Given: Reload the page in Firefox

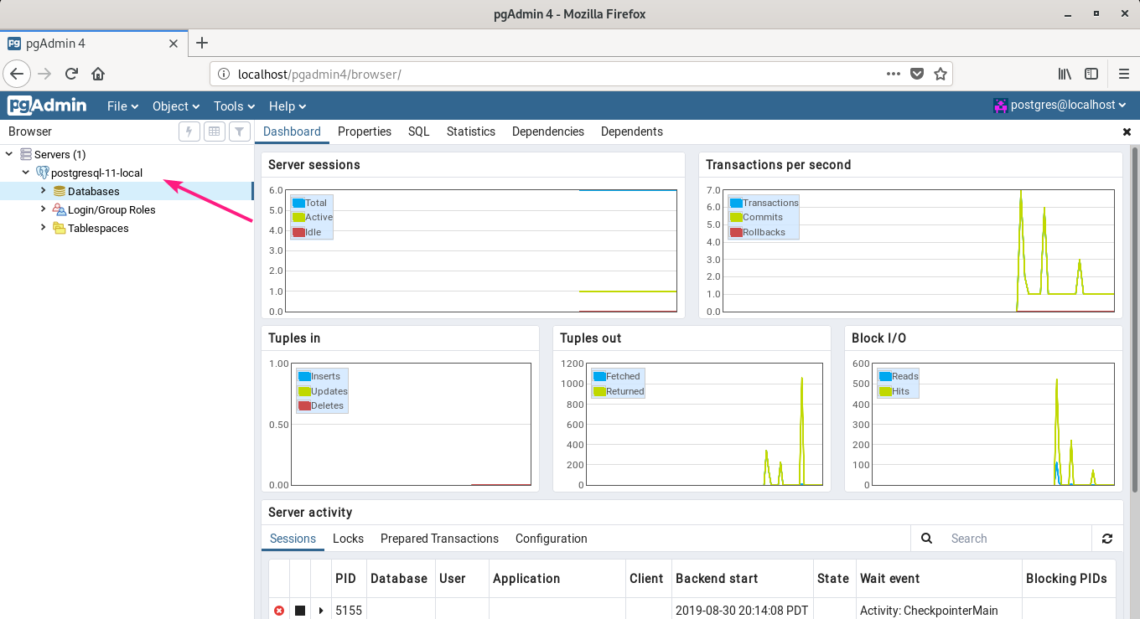Looking at the screenshot, I should pos(72,74).
